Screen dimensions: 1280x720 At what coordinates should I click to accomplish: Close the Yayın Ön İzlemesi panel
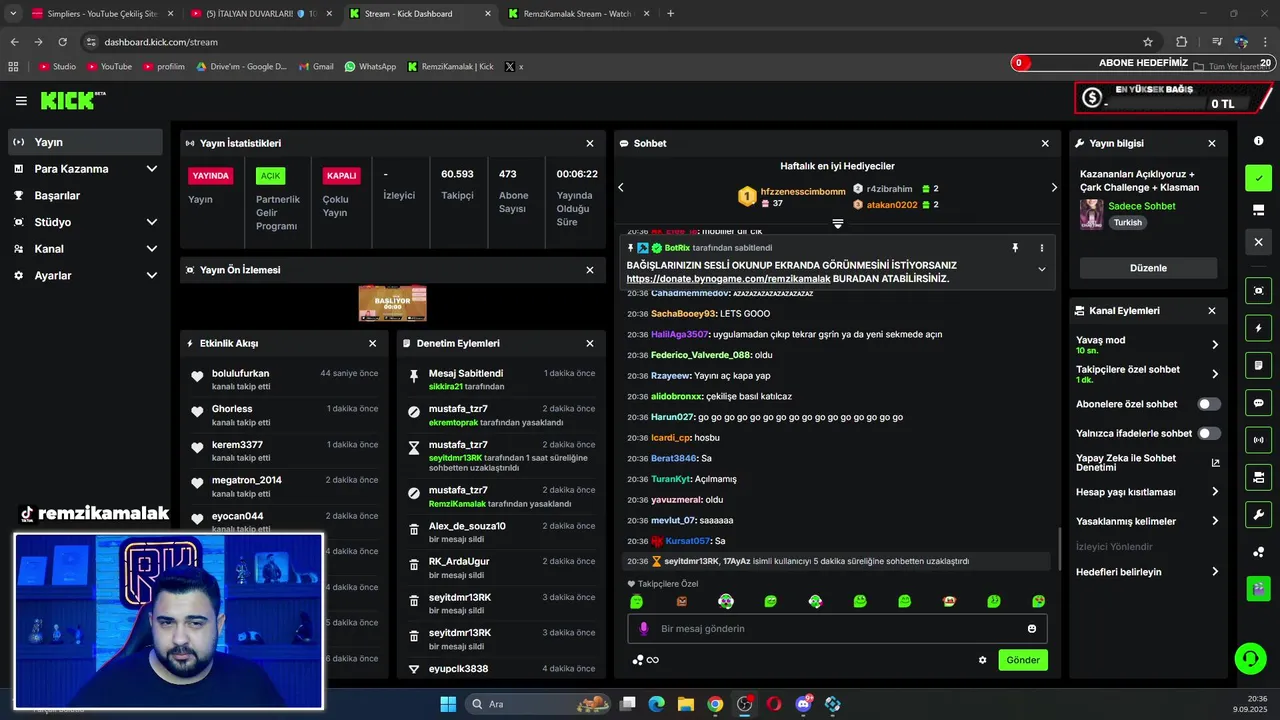pyautogui.click(x=590, y=270)
